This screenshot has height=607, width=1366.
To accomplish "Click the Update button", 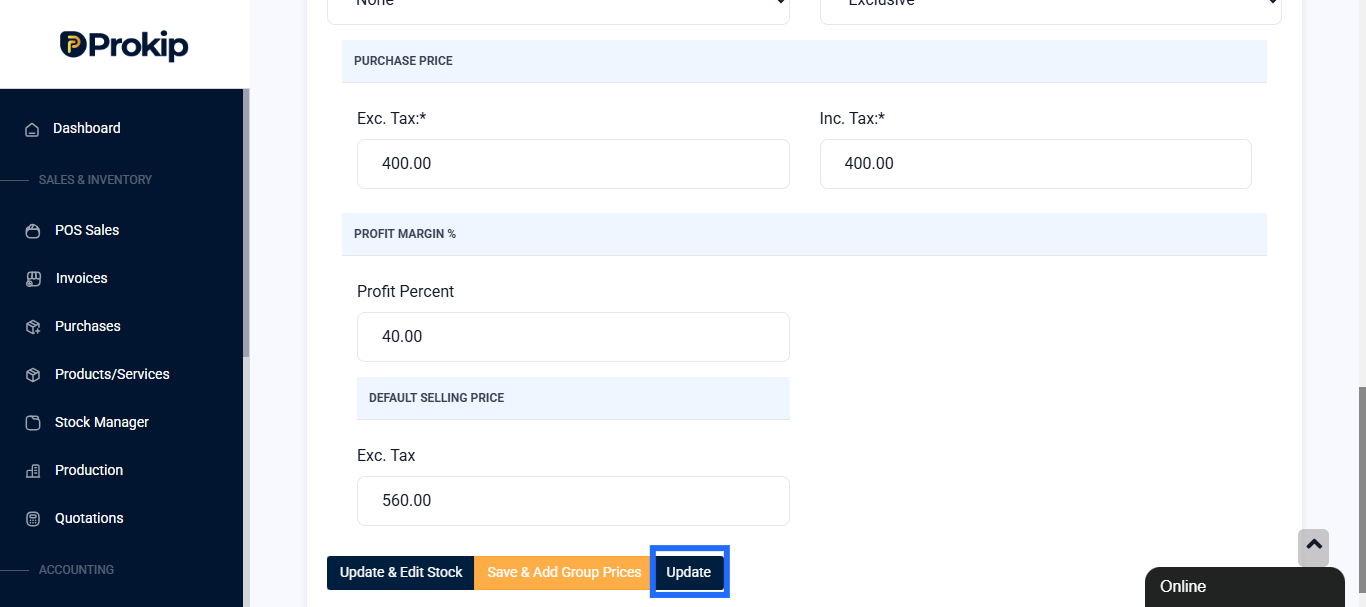I will 689,572.
